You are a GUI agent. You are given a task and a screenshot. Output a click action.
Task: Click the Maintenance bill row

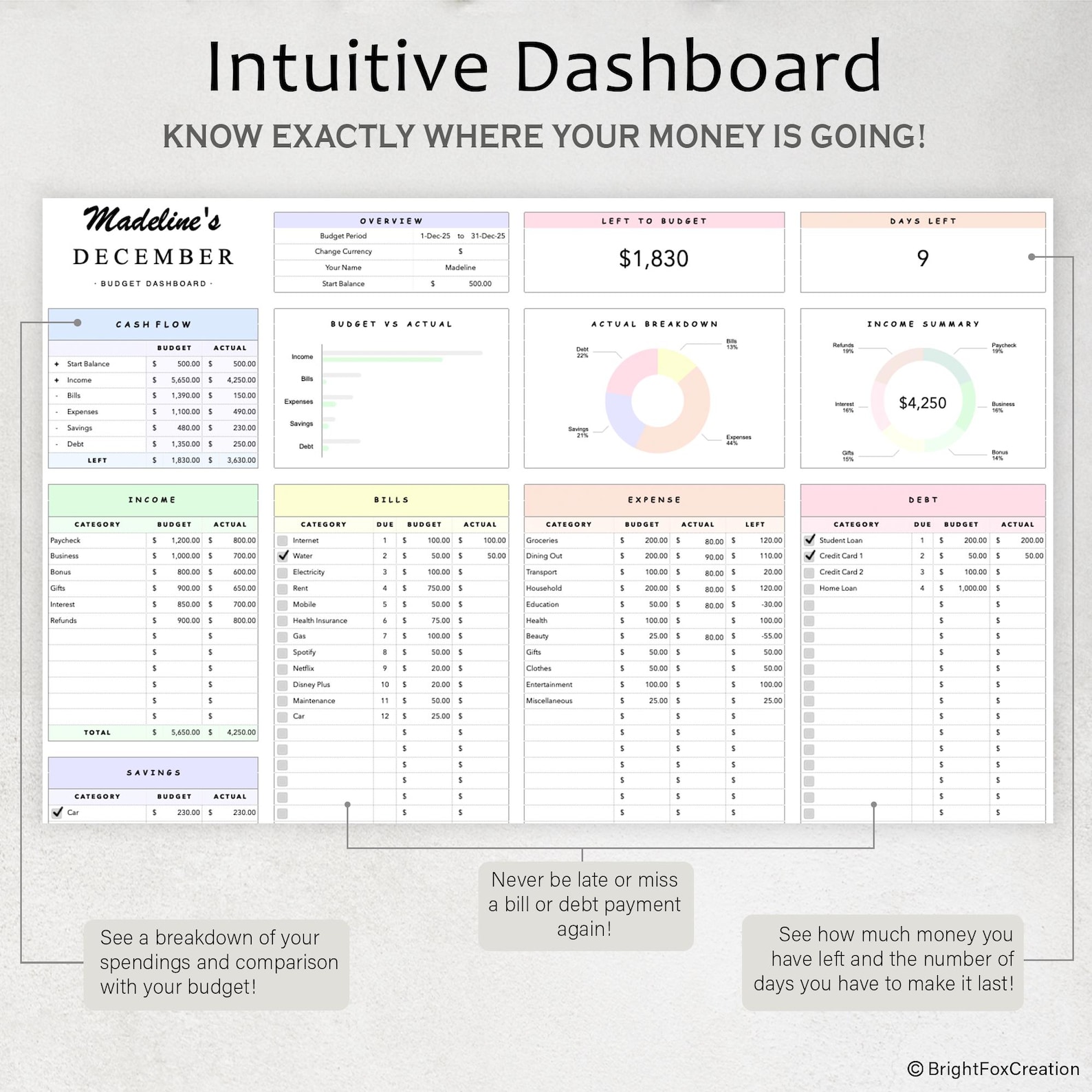point(391,701)
